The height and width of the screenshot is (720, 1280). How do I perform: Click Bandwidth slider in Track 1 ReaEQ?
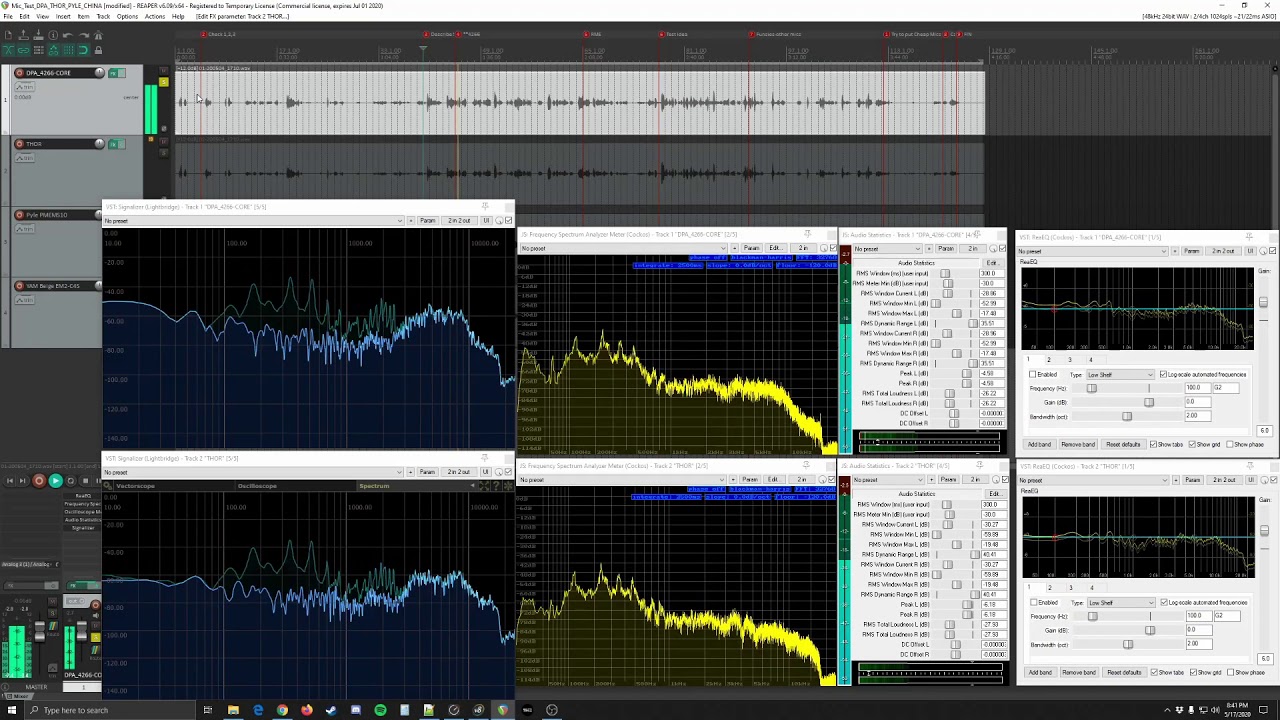click(x=1127, y=416)
